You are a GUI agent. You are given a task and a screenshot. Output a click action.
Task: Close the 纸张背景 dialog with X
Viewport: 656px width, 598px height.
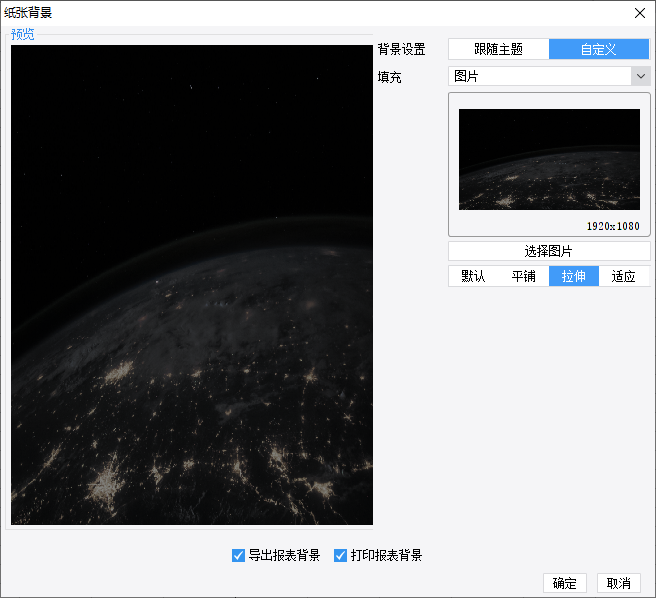coord(639,13)
